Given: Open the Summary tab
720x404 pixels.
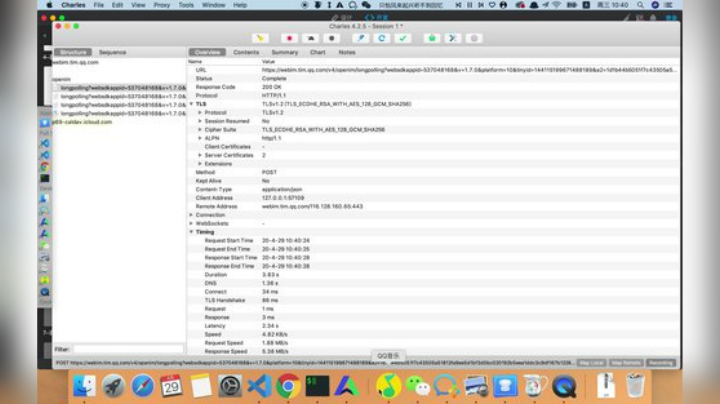Looking at the screenshot, I should click(x=285, y=52).
